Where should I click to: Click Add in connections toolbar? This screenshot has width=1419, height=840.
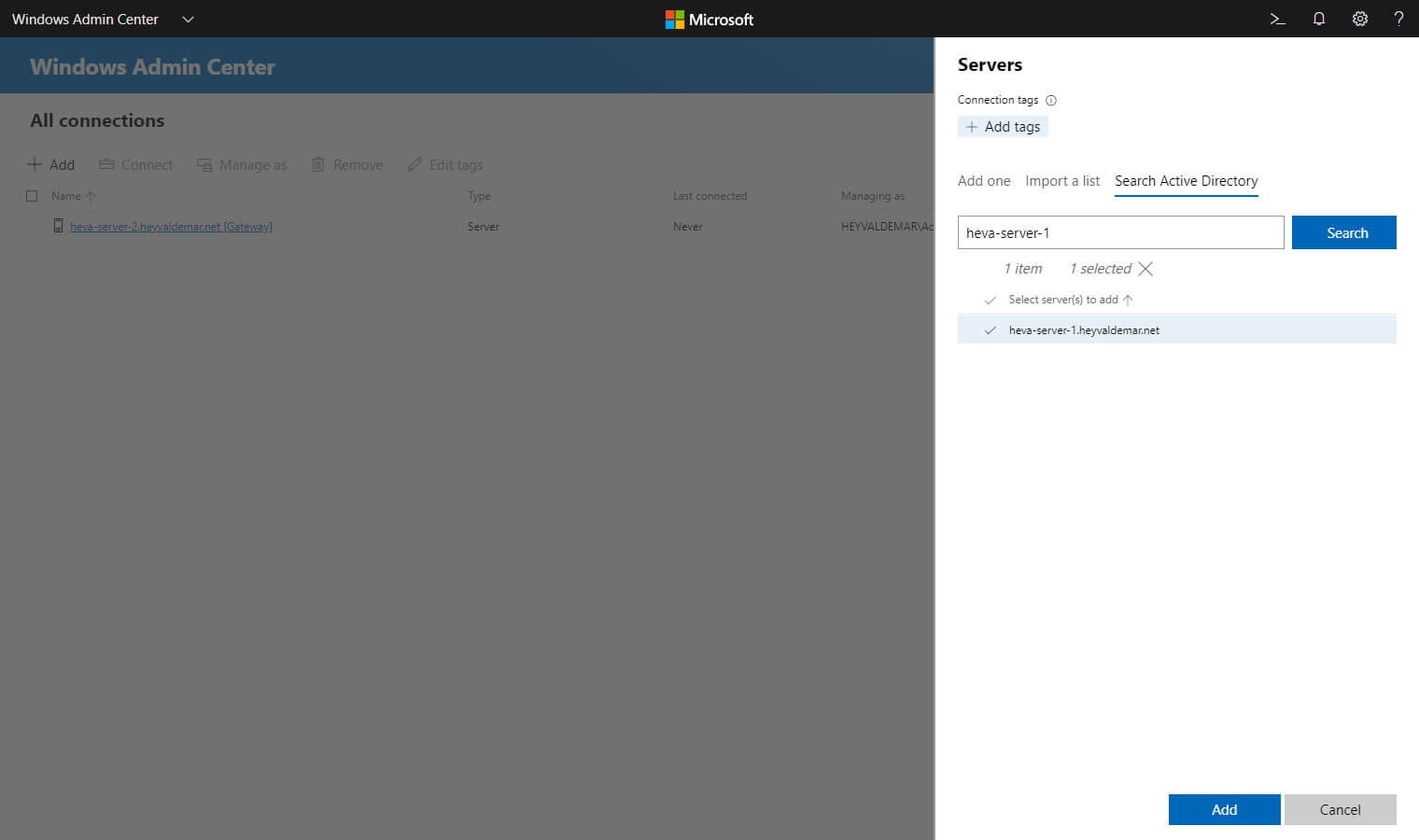[x=50, y=165]
